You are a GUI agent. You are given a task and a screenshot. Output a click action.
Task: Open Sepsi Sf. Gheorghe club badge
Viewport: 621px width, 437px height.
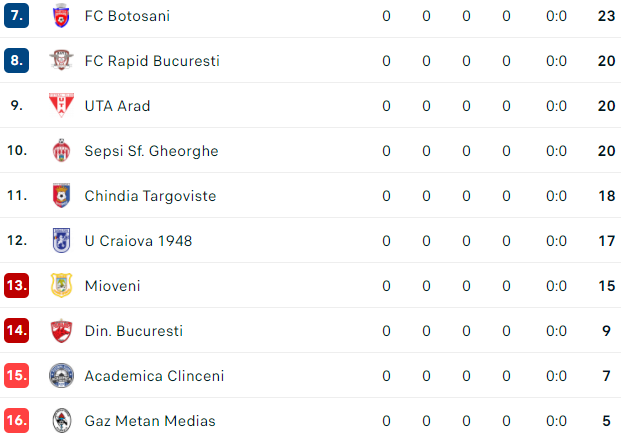click(61, 150)
